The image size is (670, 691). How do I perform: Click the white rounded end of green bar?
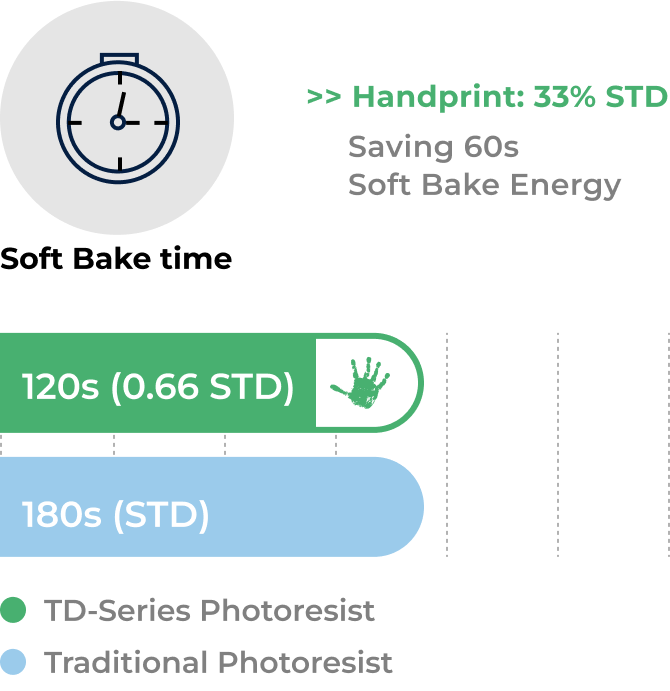click(x=368, y=383)
